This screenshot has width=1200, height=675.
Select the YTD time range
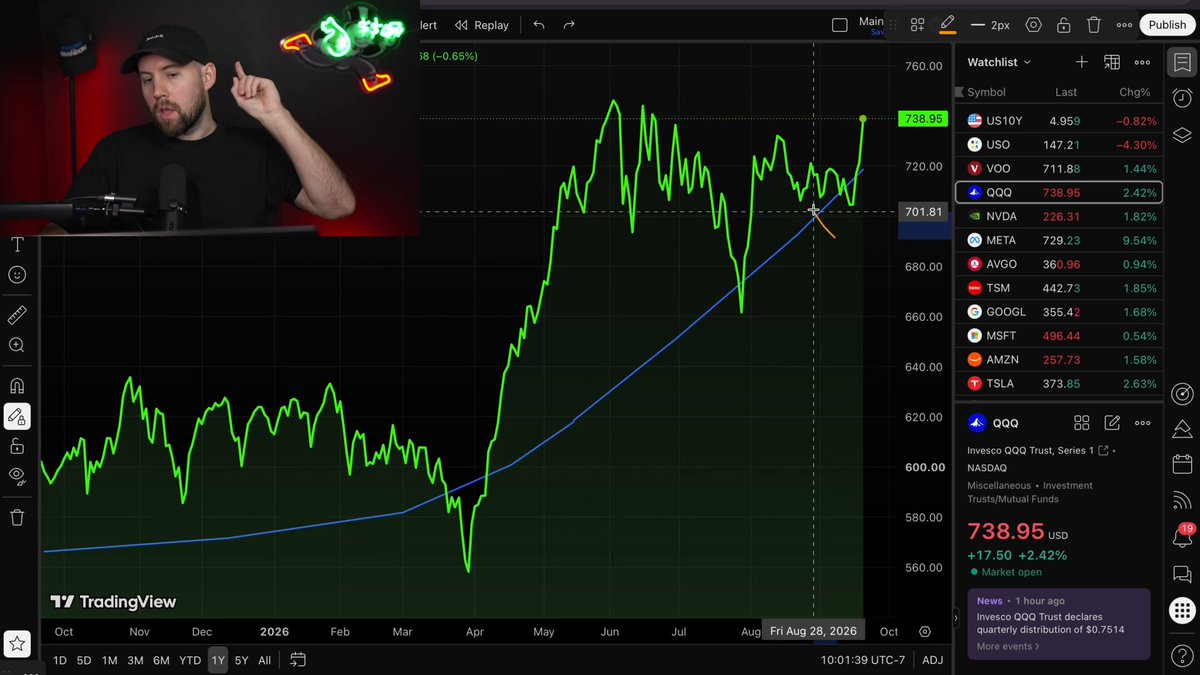pos(190,660)
